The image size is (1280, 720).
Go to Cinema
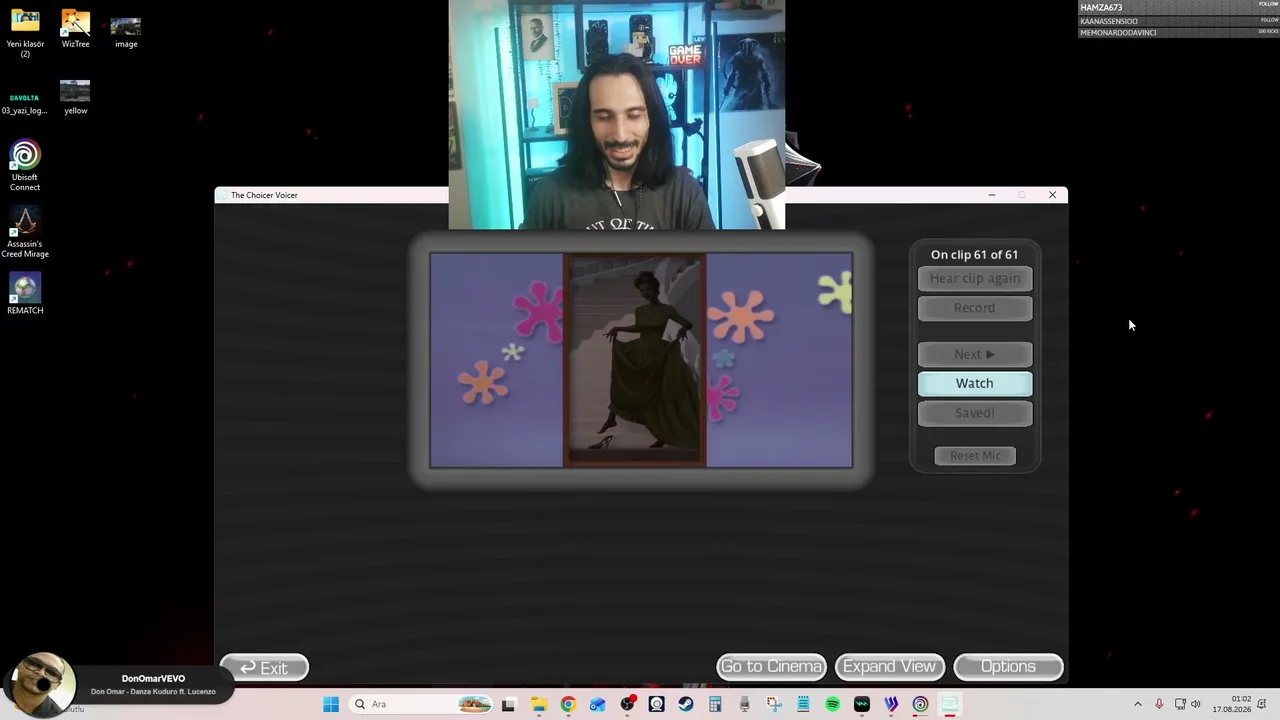[x=771, y=667]
